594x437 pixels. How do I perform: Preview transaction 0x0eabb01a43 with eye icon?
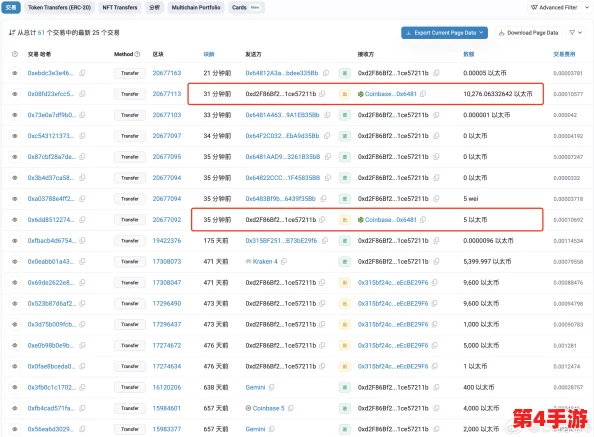pyautogui.click(x=15, y=262)
